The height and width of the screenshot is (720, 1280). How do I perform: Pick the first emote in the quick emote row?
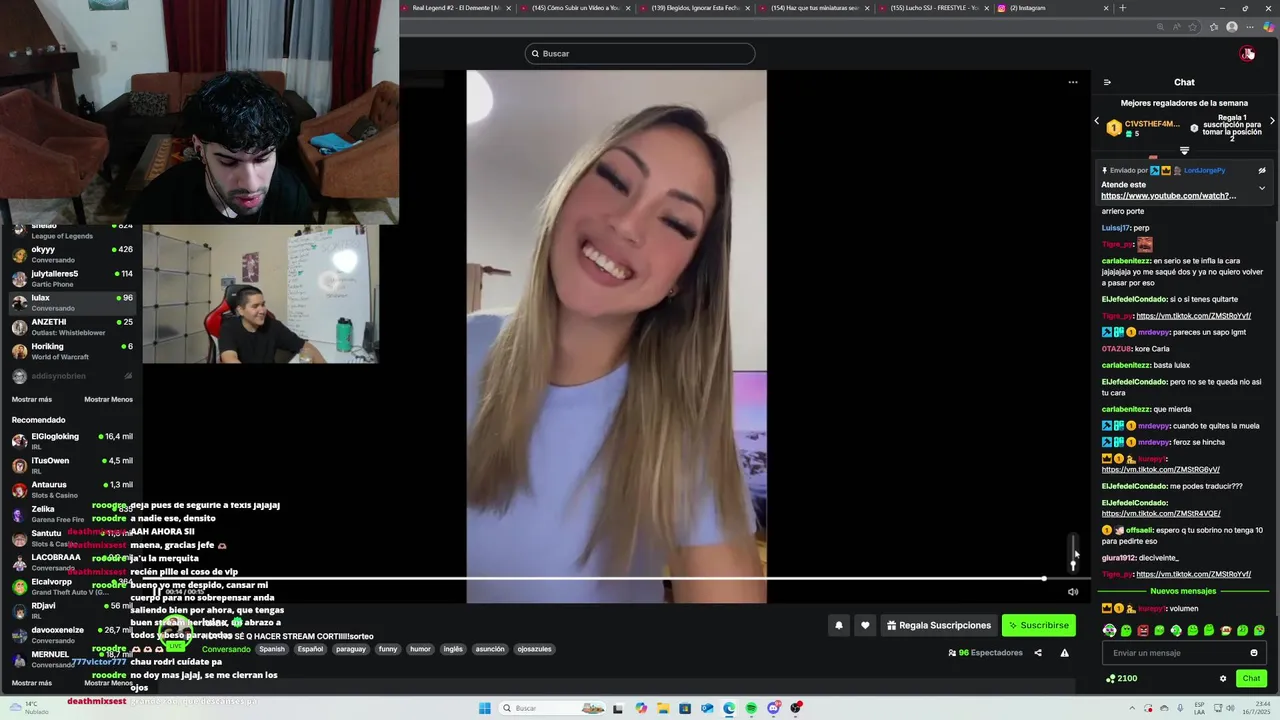(1109, 631)
